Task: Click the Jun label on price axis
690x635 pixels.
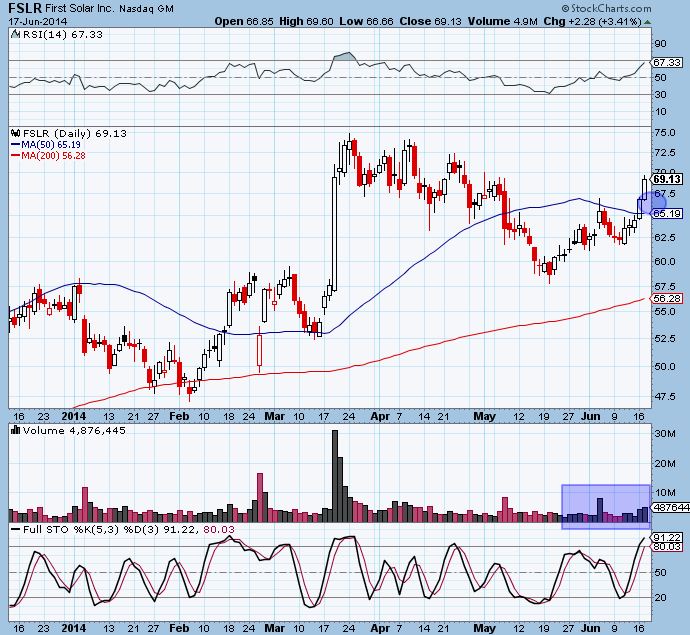Action: 591,416
